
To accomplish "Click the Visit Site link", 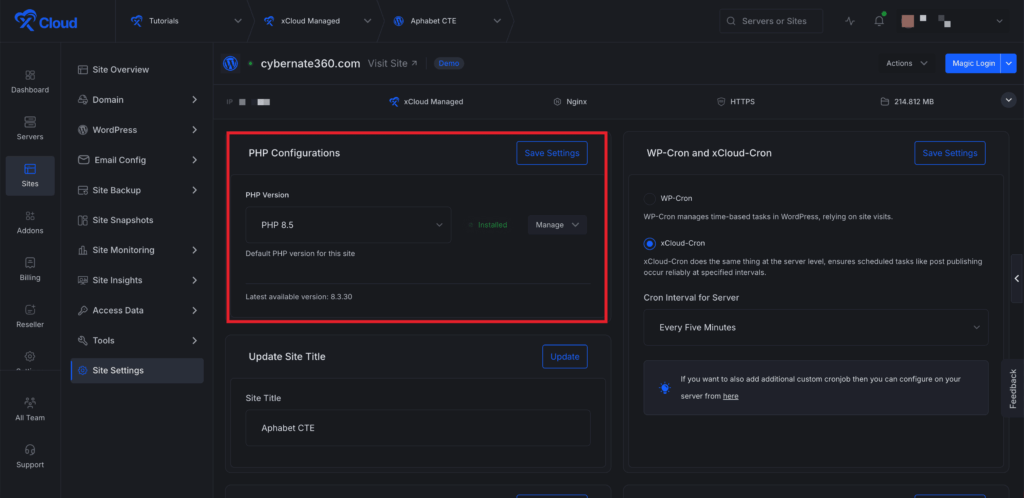I will tap(393, 63).
